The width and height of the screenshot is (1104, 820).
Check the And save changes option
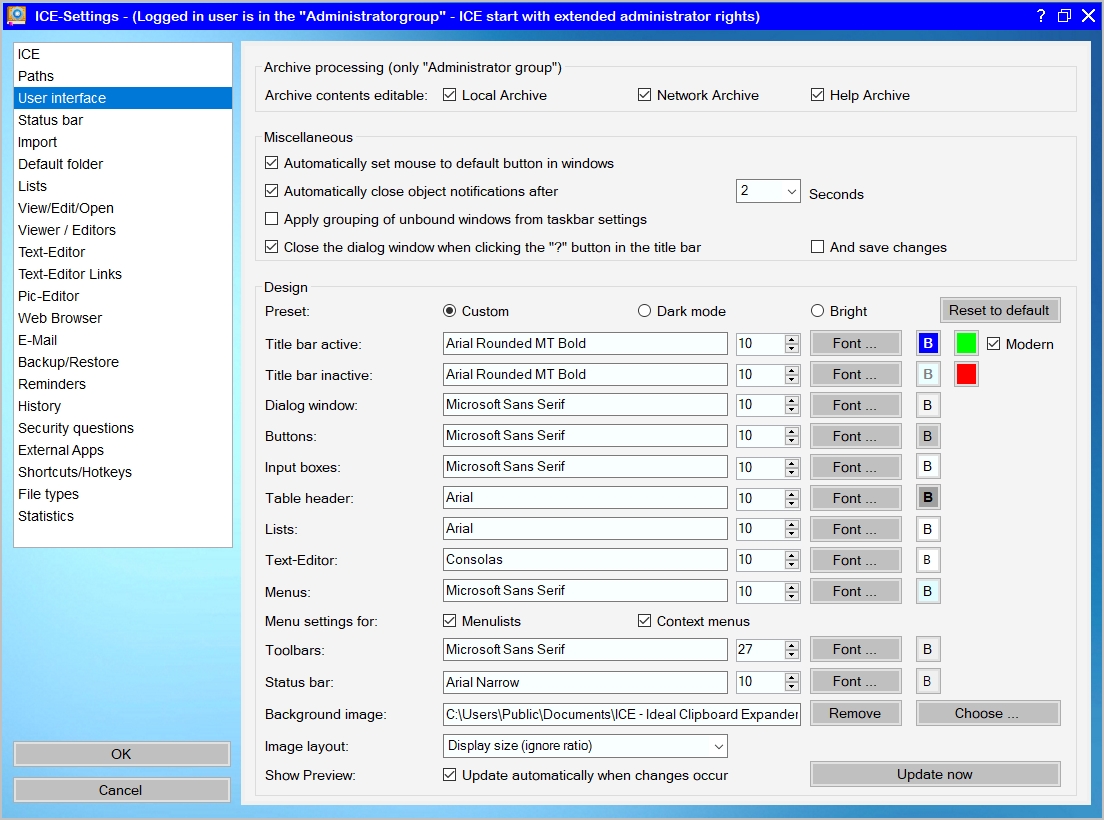pyautogui.click(x=818, y=247)
